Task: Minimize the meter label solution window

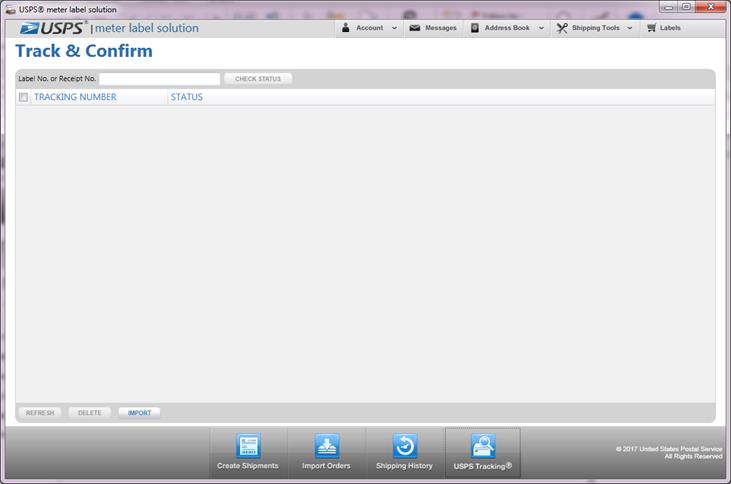Action: (668, 7)
